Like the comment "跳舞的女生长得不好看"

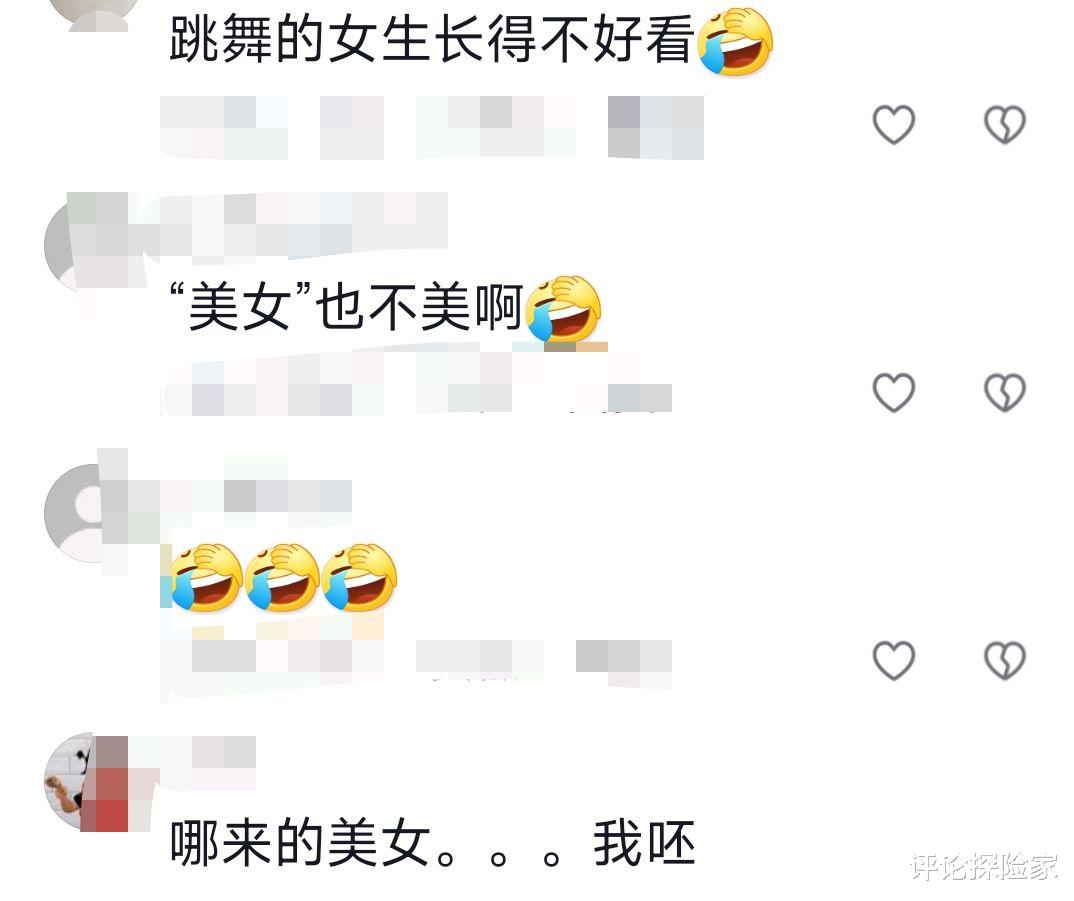pos(893,125)
